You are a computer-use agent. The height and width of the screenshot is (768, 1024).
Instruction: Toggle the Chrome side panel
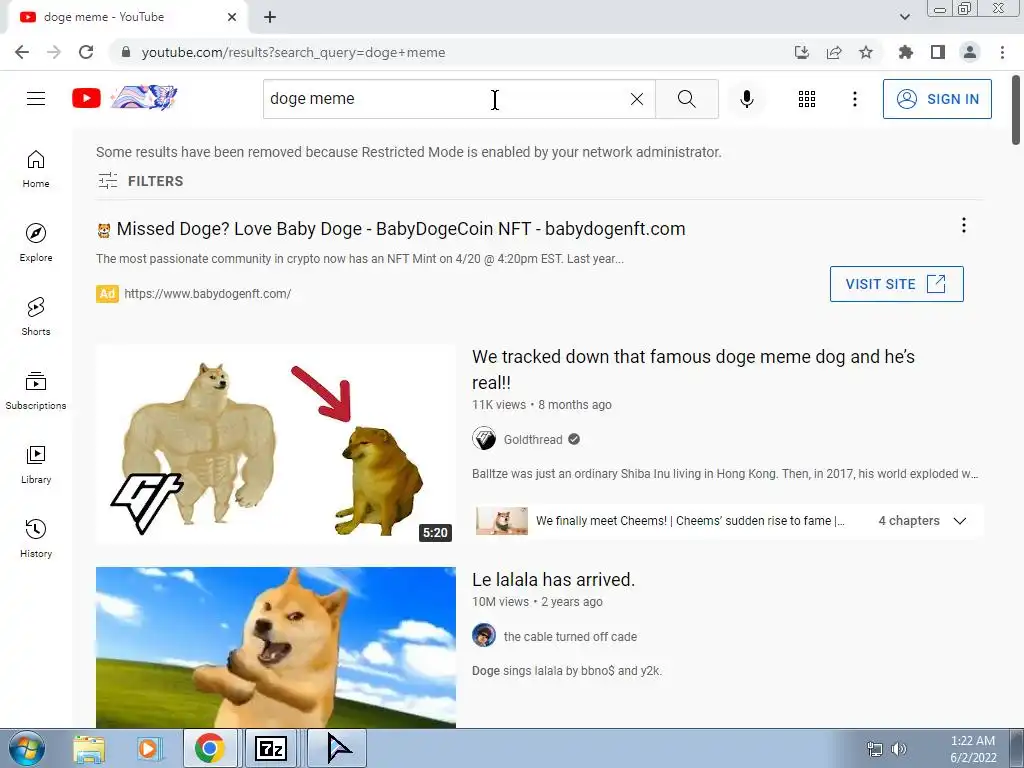coord(938,52)
